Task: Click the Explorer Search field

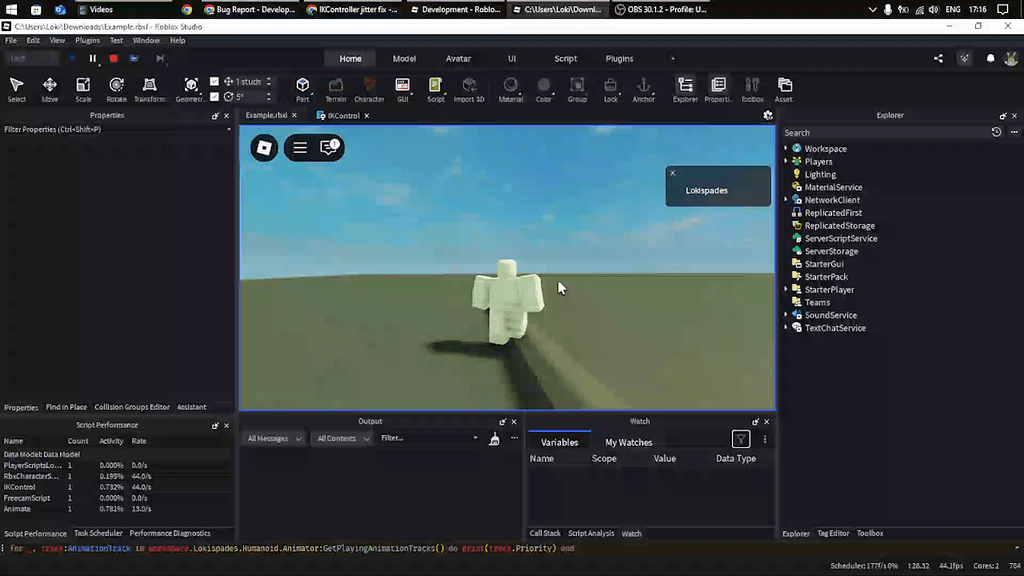Action: [x=884, y=133]
